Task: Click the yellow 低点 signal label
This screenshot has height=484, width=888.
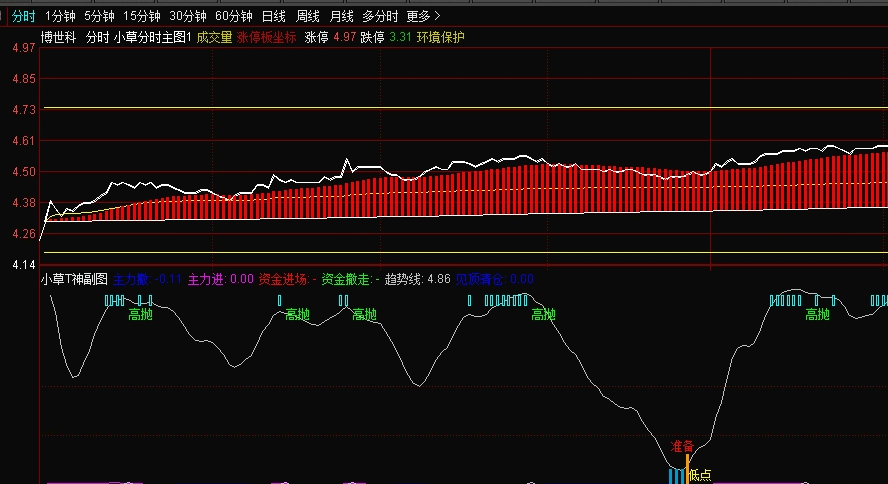Action: pyautogui.click(x=700, y=475)
